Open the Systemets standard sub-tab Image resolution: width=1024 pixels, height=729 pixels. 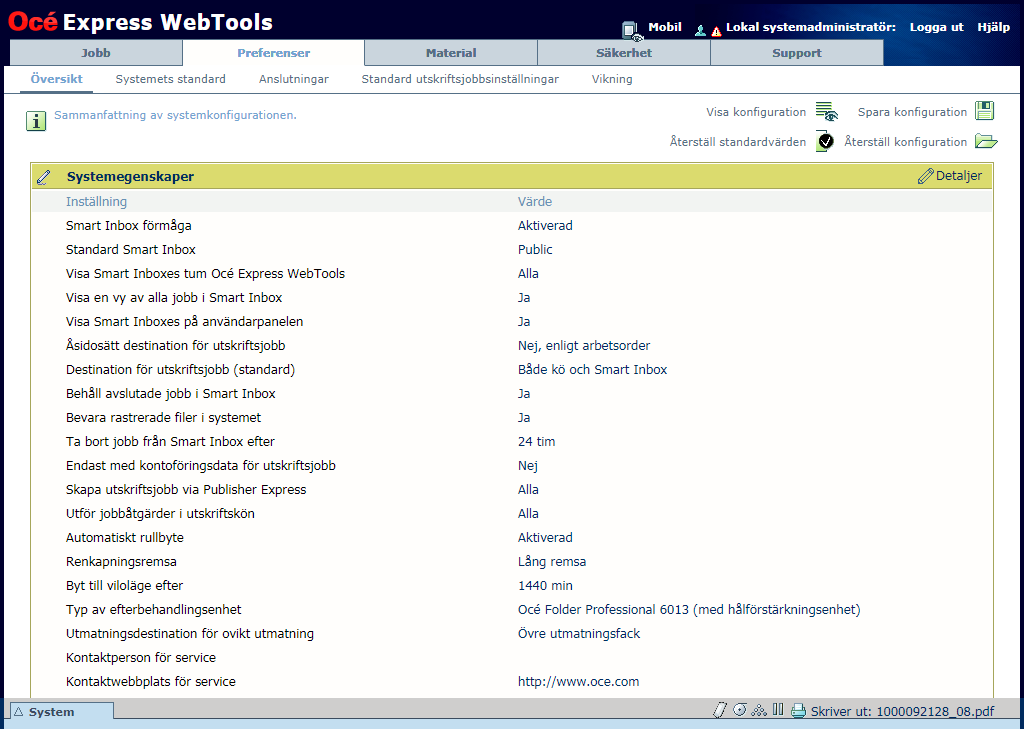(170, 79)
